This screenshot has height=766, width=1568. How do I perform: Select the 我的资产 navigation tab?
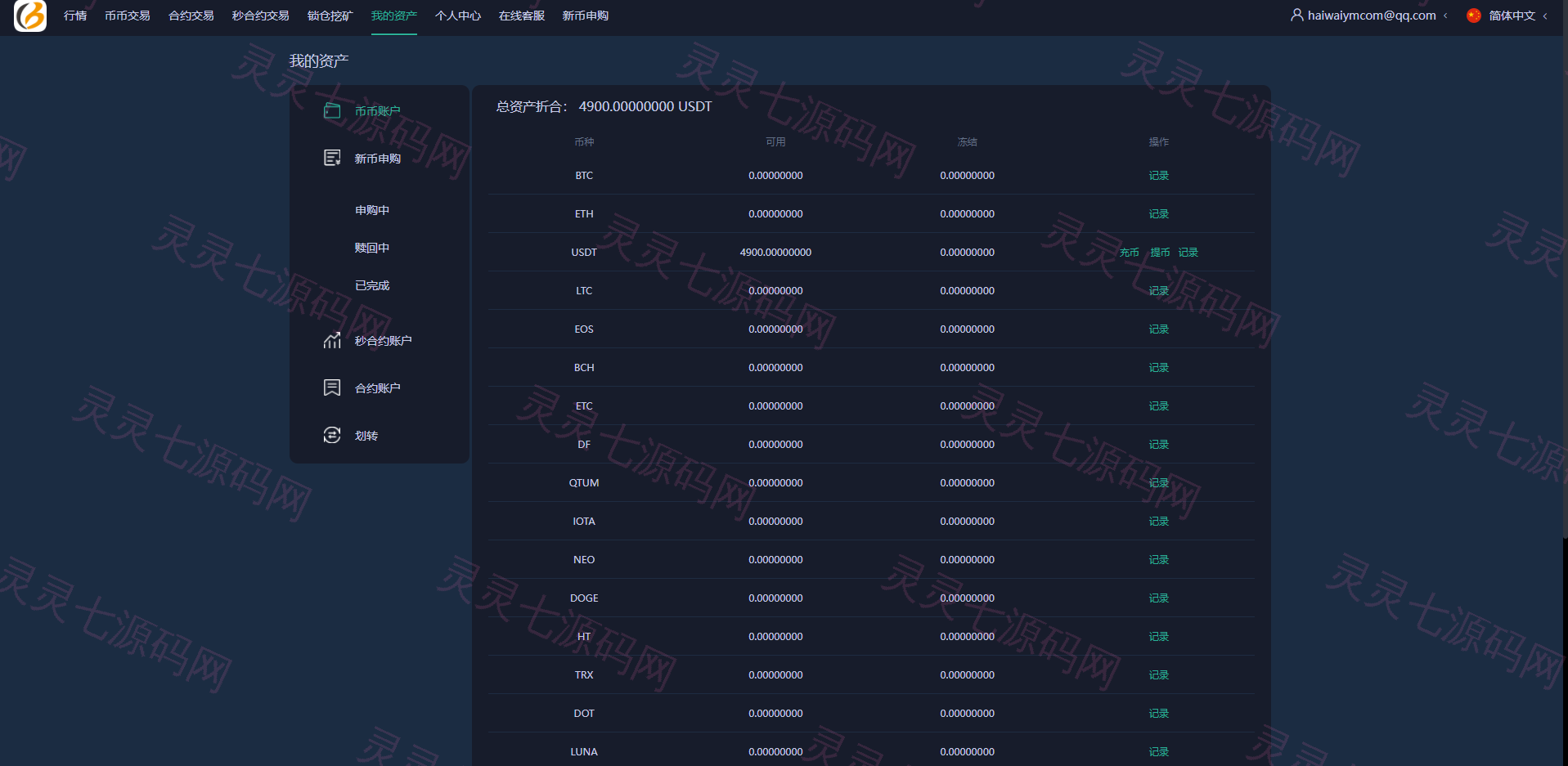tap(394, 16)
